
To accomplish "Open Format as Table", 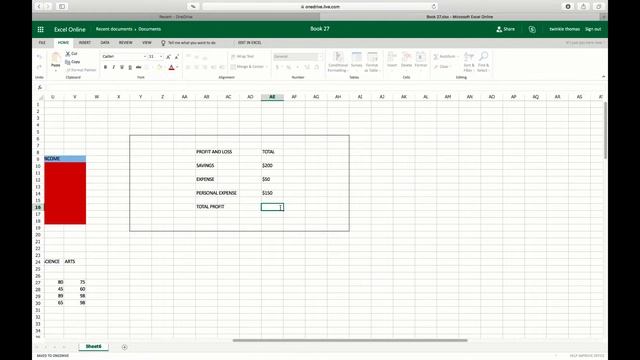I will pos(372,62).
